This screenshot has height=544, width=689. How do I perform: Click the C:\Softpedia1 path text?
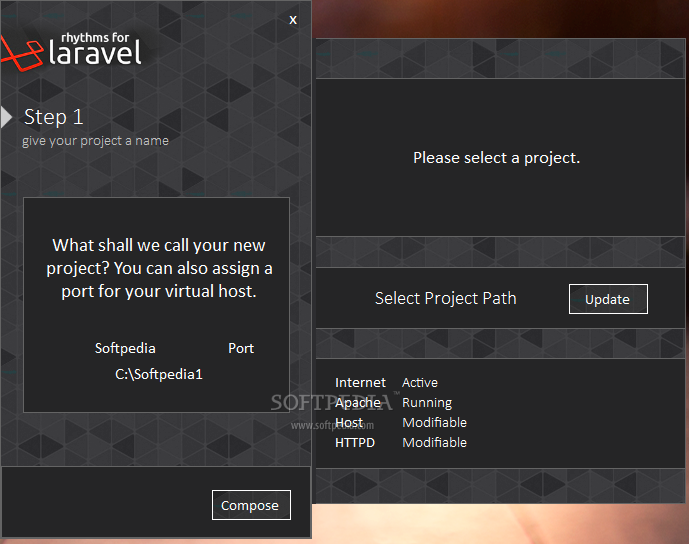coord(159,374)
